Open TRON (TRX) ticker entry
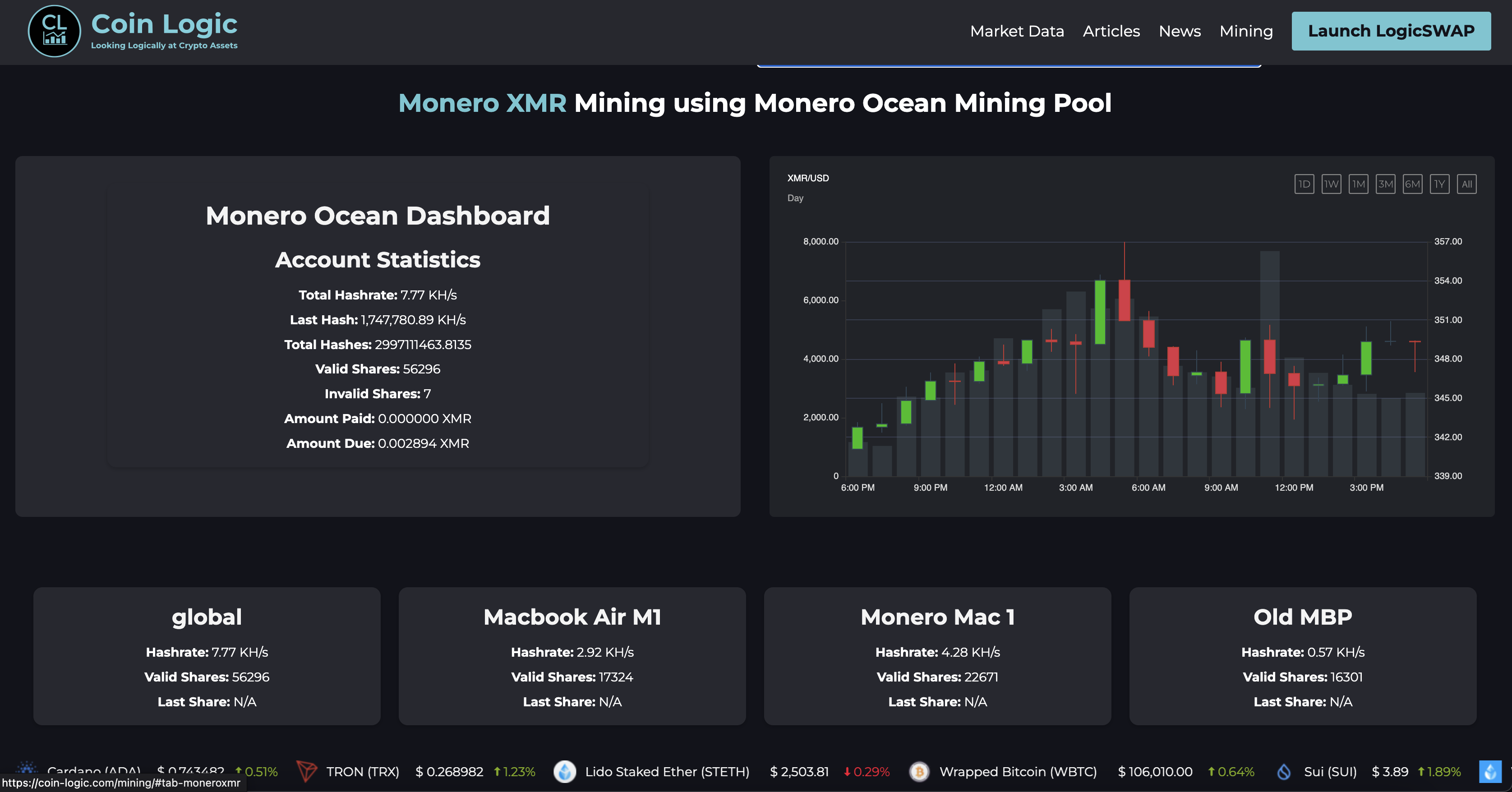This screenshot has height=792, width=1512. [363, 771]
